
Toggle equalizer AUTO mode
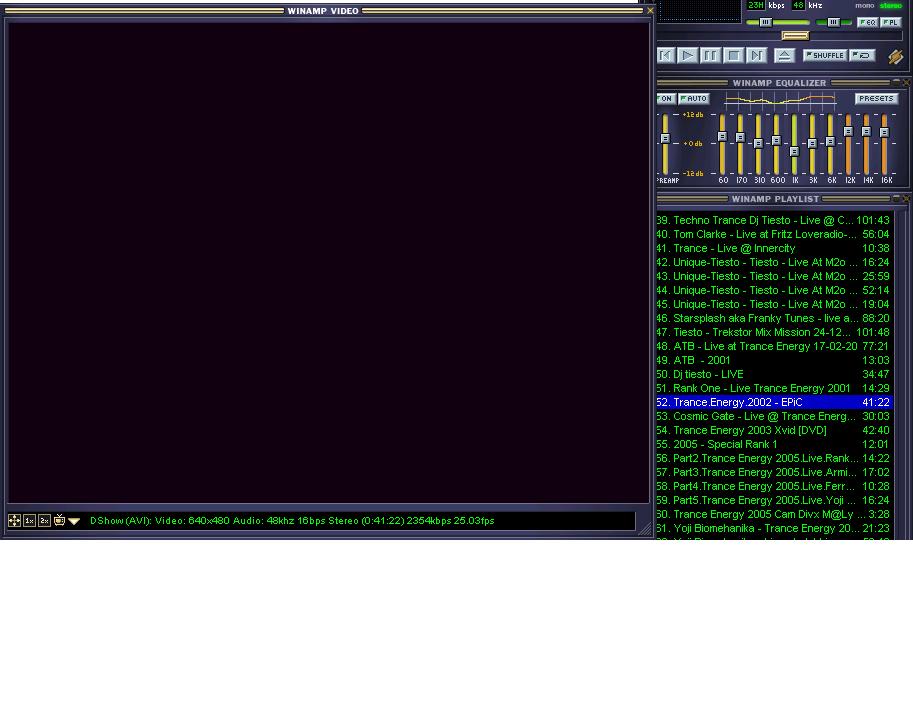click(693, 99)
